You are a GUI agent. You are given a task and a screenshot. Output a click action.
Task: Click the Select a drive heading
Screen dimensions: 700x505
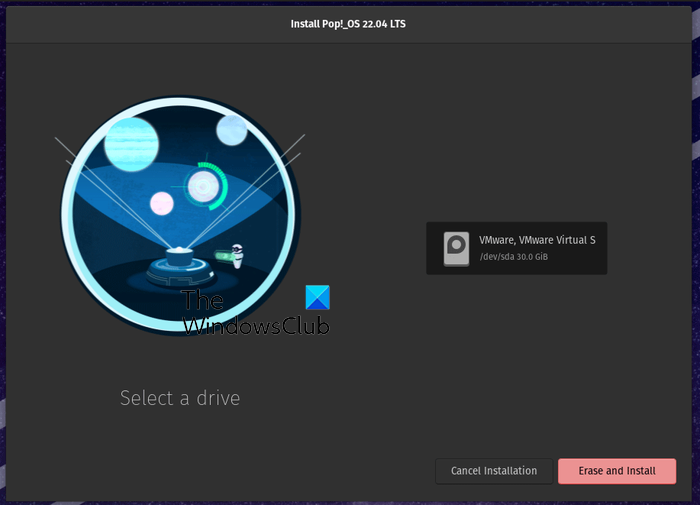(180, 398)
